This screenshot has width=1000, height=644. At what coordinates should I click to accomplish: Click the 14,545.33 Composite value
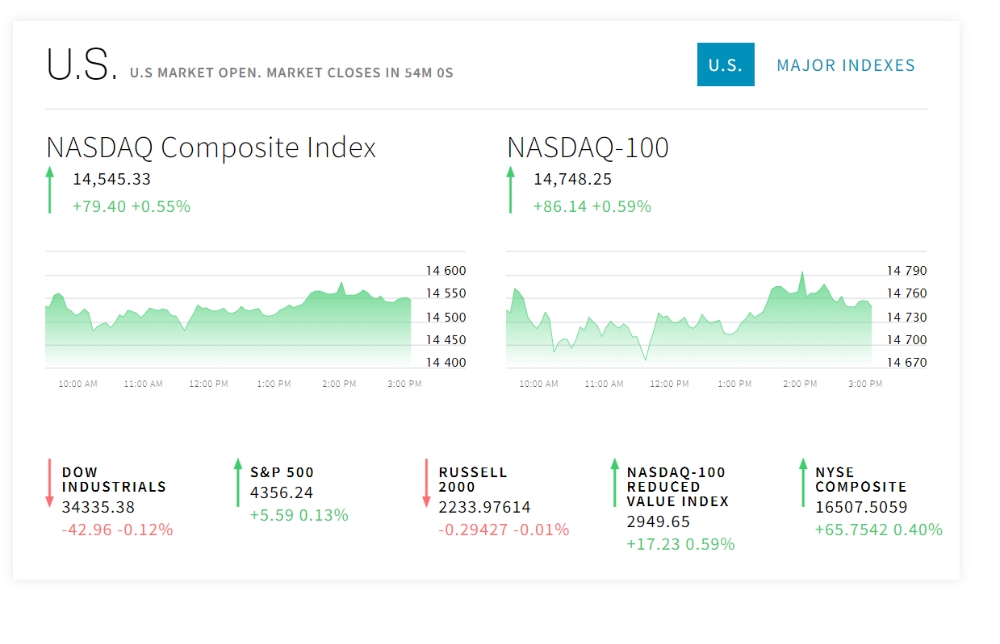coord(112,179)
